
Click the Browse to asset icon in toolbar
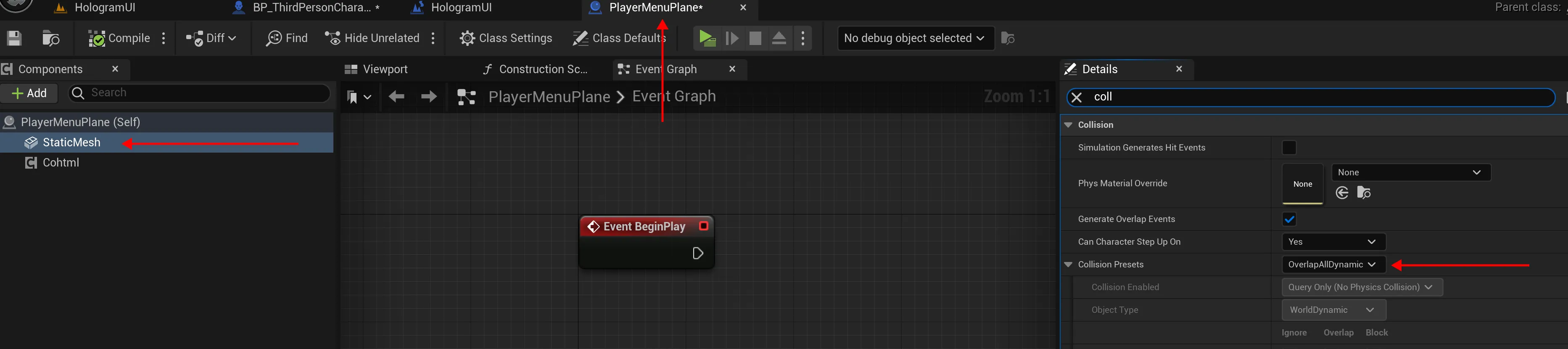click(x=51, y=38)
